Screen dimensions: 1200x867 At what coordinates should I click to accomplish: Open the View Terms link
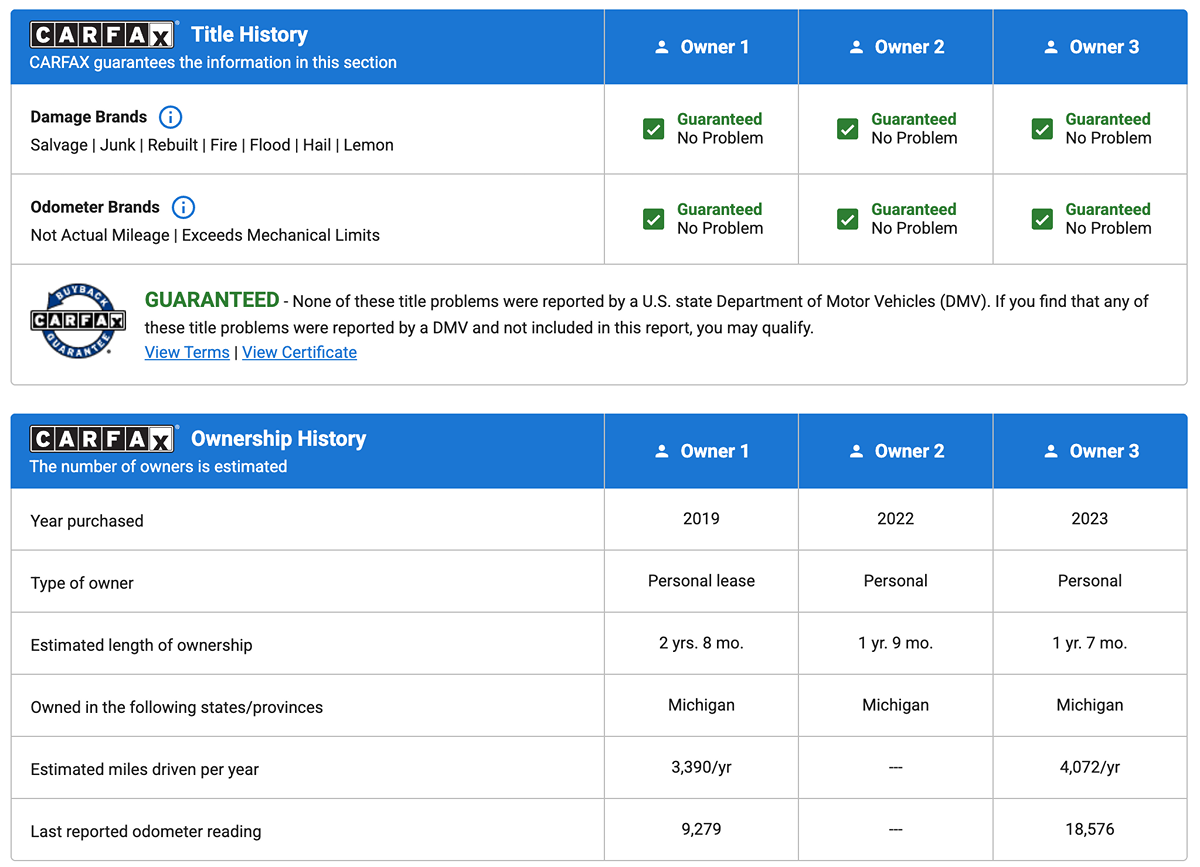pos(187,352)
